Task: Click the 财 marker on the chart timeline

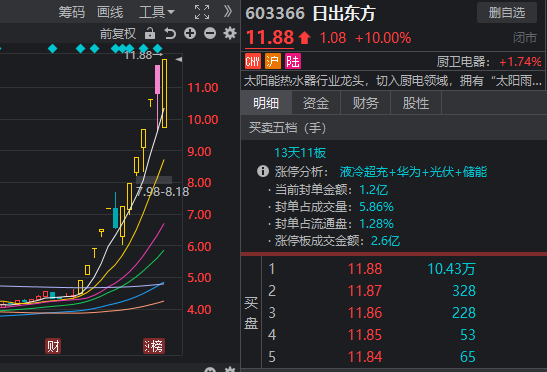Action: click(x=53, y=346)
